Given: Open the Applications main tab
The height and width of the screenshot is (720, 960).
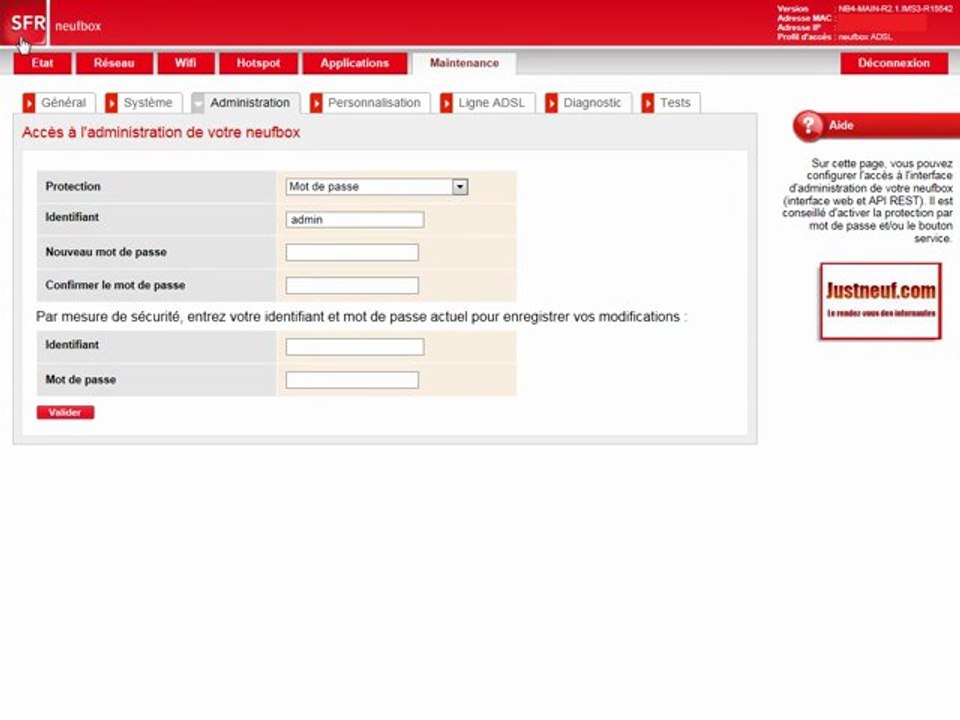Looking at the screenshot, I should coord(354,63).
